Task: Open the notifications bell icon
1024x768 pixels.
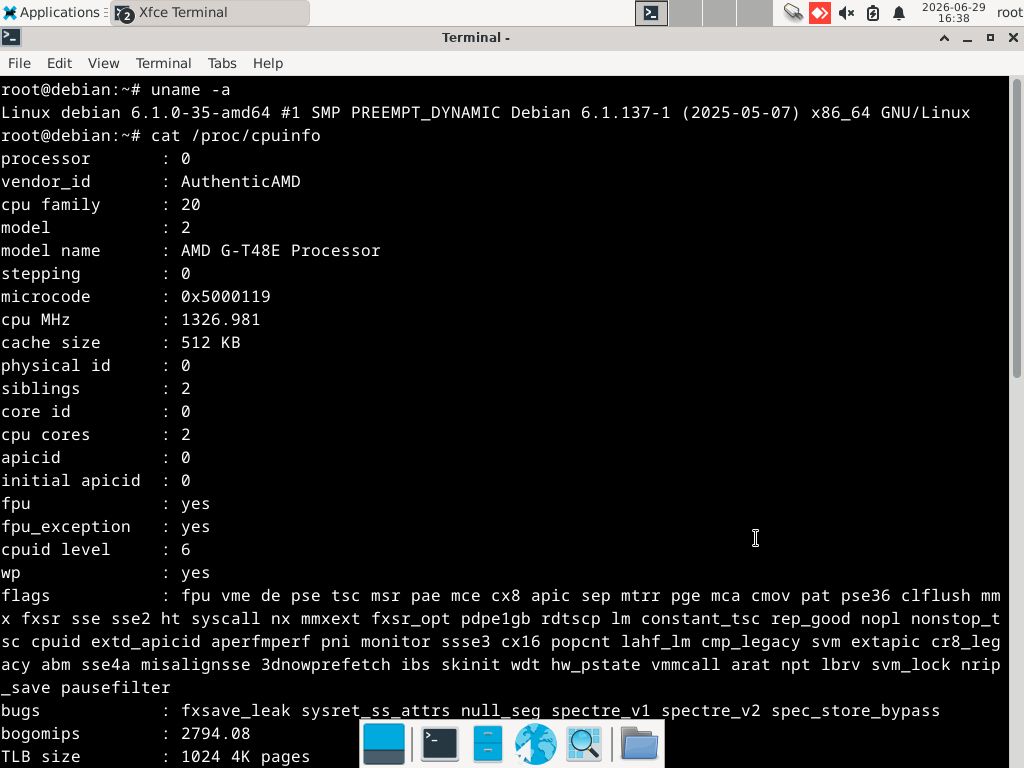Action: (899, 13)
